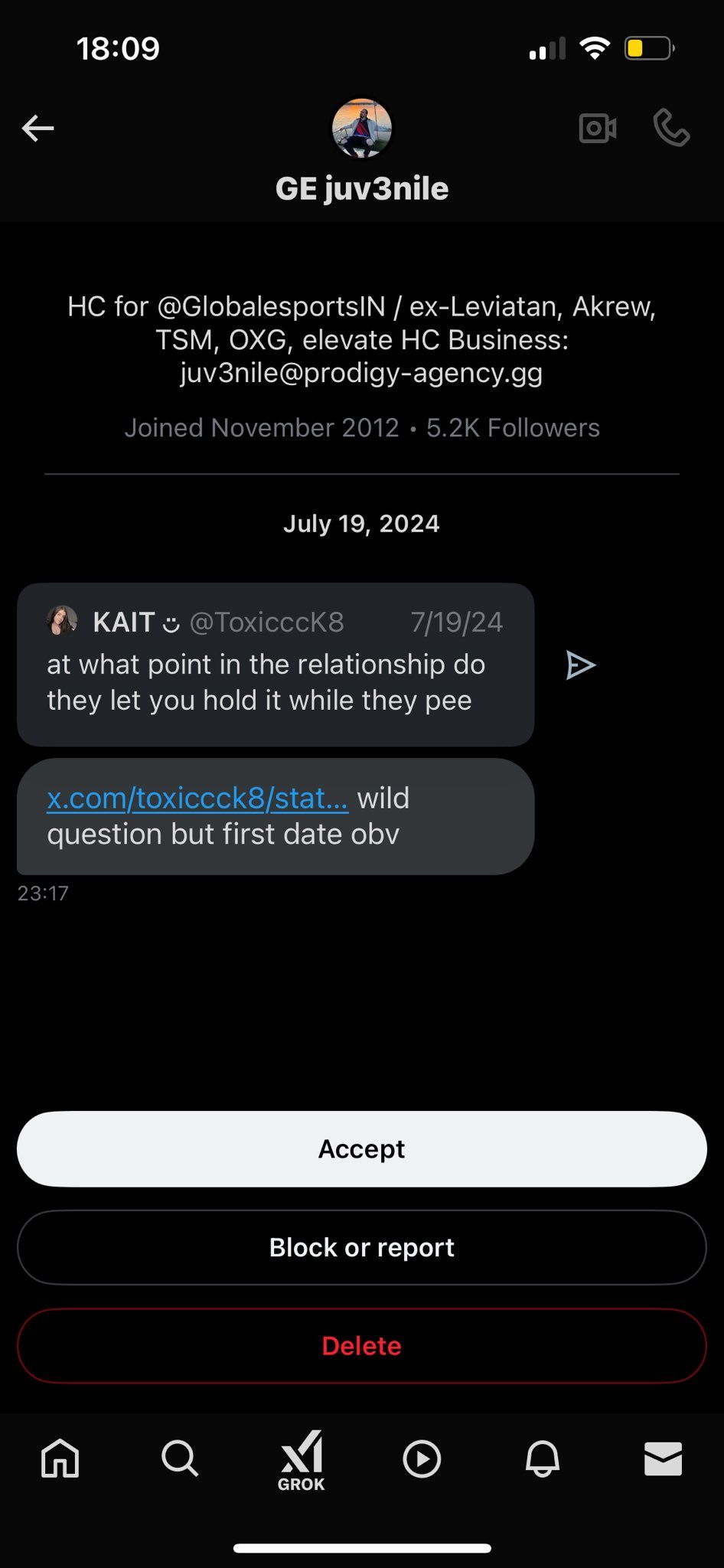Open Grok from bottom bar

tap(301, 1459)
